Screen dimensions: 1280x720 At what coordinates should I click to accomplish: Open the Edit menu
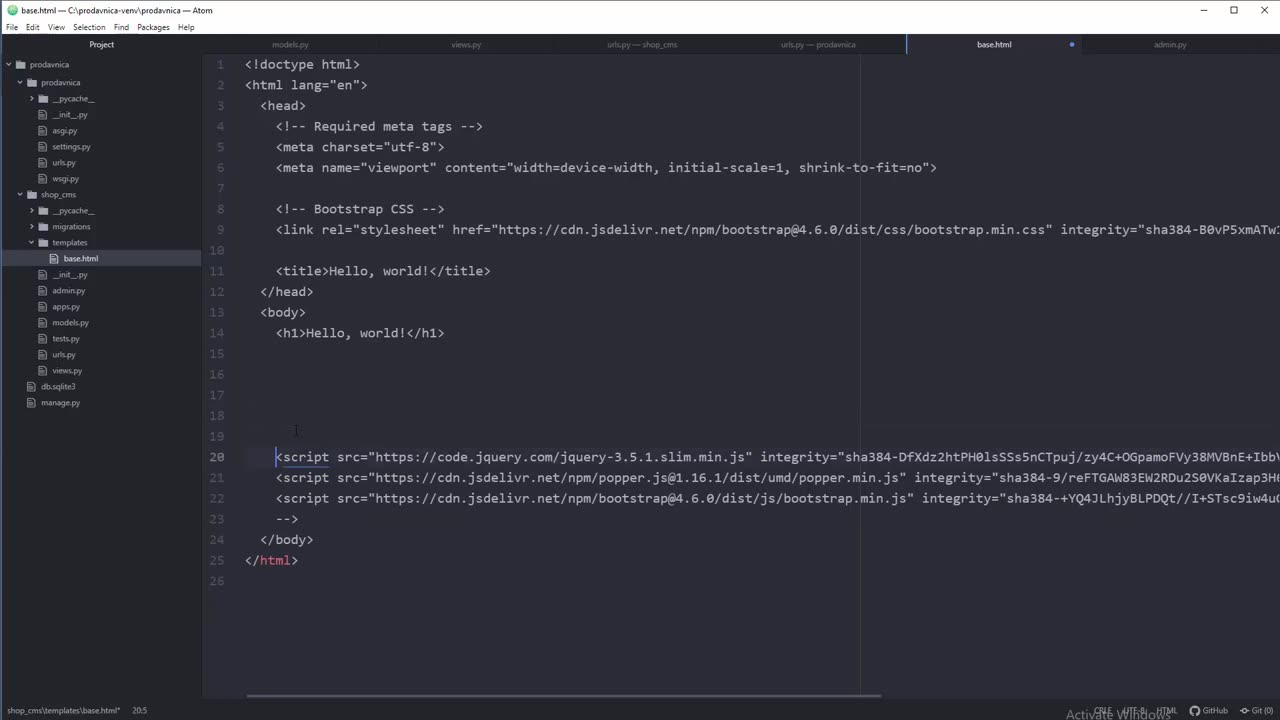(x=33, y=27)
